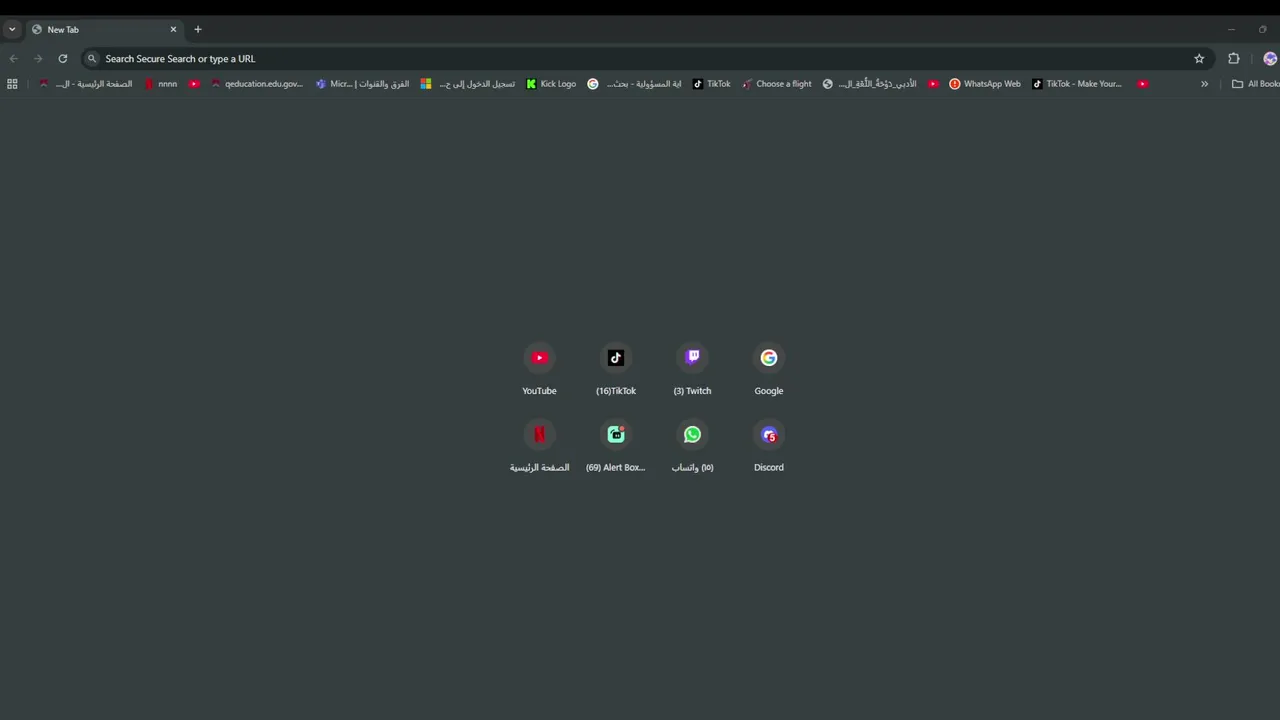Open the Teams الفرق والقنوات bookmark
This screenshot has width=1280, height=720.
click(362, 84)
